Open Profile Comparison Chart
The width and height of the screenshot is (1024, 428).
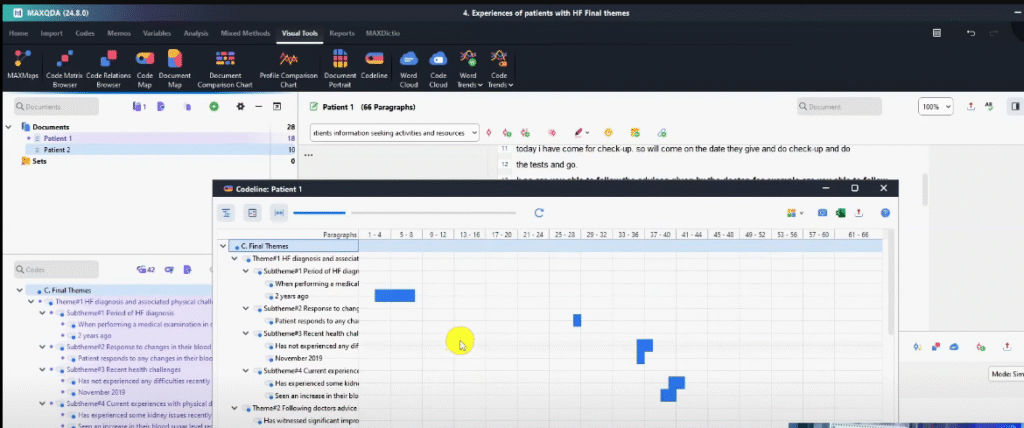point(288,68)
